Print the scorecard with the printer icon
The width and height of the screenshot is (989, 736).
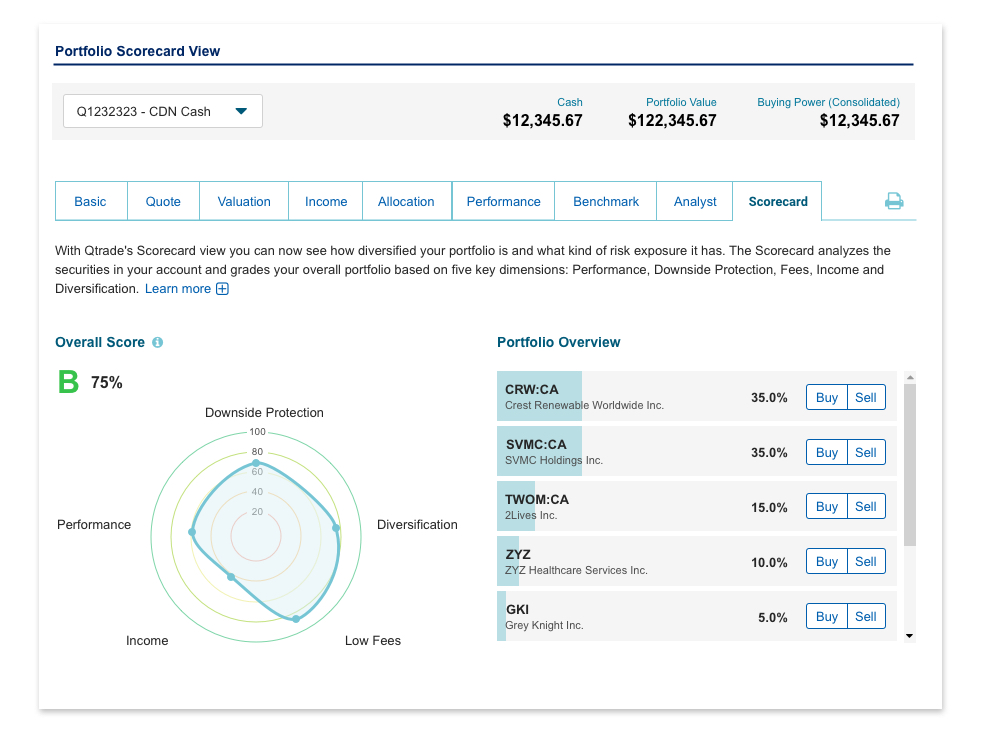pyautogui.click(x=894, y=201)
